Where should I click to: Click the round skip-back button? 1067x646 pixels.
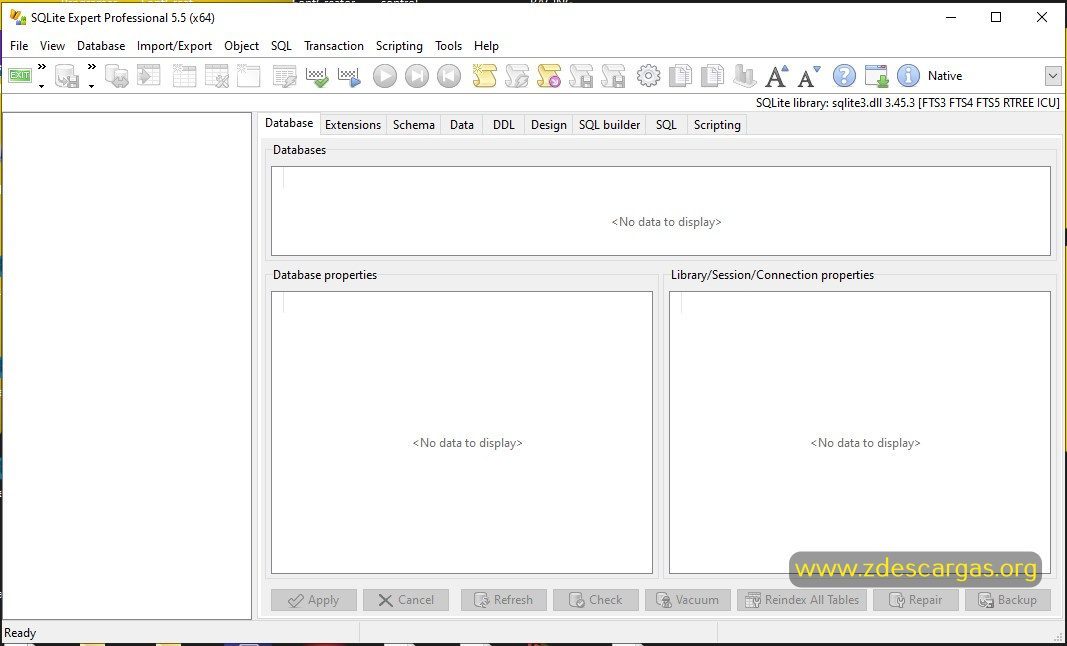coord(449,76)
